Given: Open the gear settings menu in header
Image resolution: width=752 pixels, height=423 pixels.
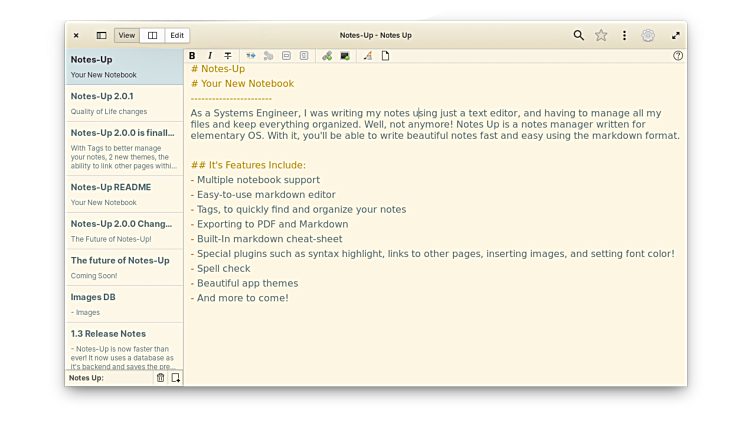Looking at the screenshot, I should coord(648,35).
